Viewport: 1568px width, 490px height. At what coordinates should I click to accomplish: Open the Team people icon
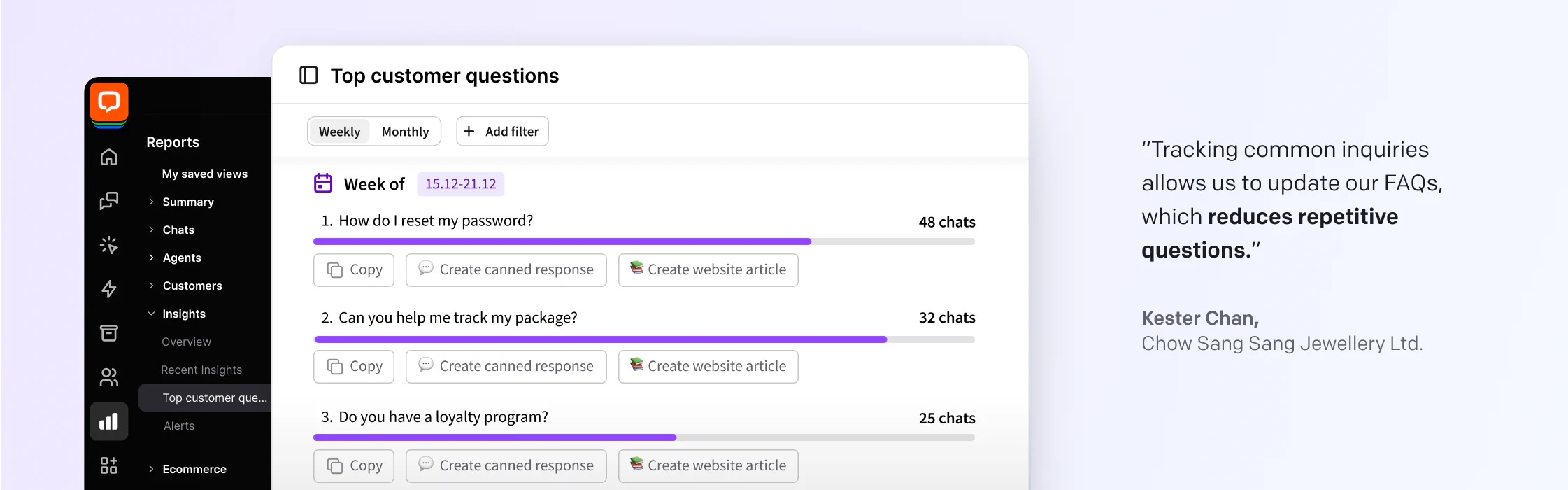[109, 377]
